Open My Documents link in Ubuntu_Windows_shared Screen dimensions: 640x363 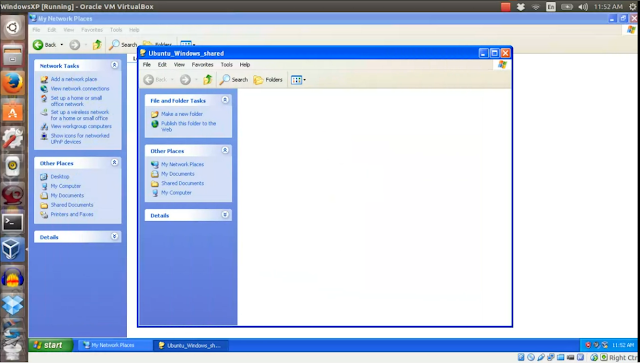(178, 174)
